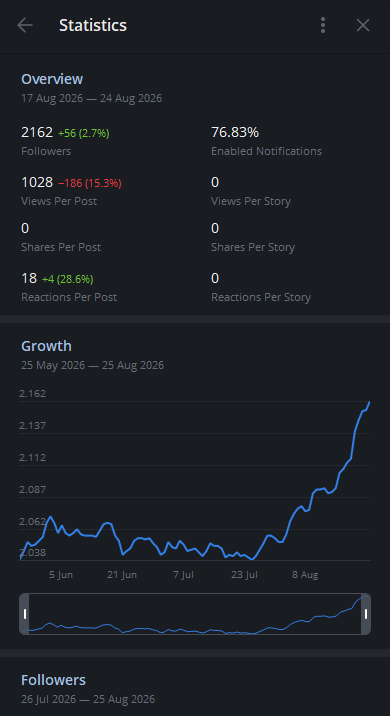Viewport: 390px width, 716px height.
Task: Click the Views Per Story stat
Action: (251, 190)
